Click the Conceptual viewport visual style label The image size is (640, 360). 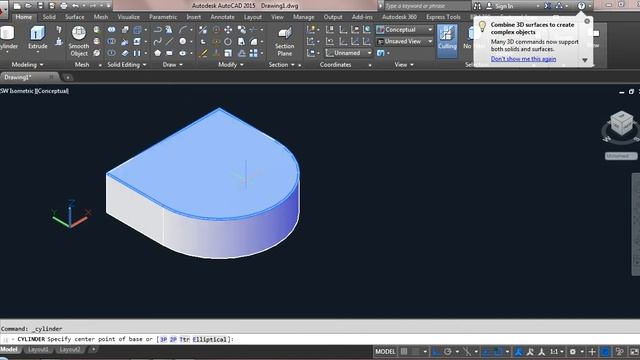coord(52,91)
